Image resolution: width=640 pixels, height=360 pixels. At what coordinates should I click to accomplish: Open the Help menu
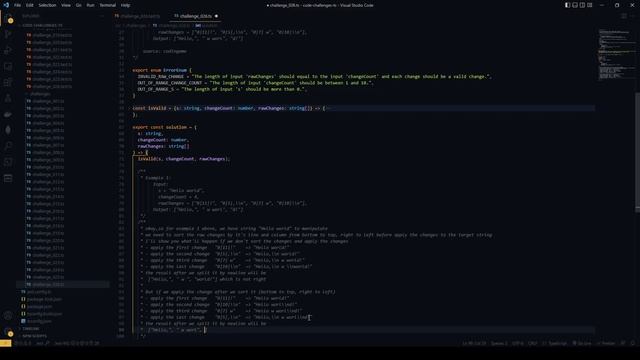point(125,5)
